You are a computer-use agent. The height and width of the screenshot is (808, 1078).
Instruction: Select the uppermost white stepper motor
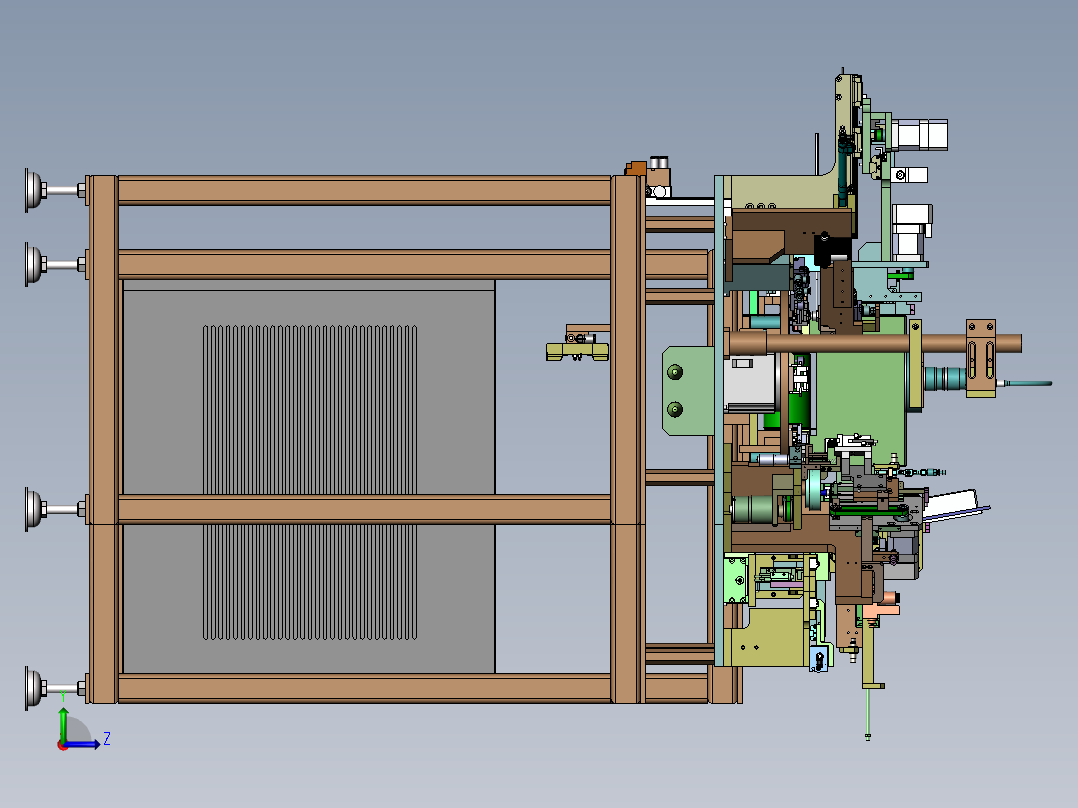[920, 135]
